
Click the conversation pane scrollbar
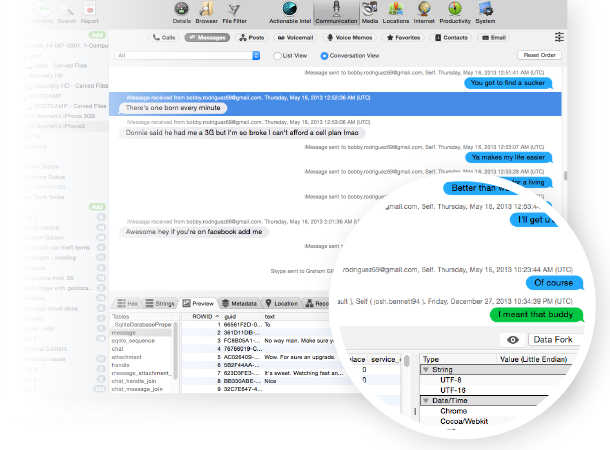click(x=565, y=176)
